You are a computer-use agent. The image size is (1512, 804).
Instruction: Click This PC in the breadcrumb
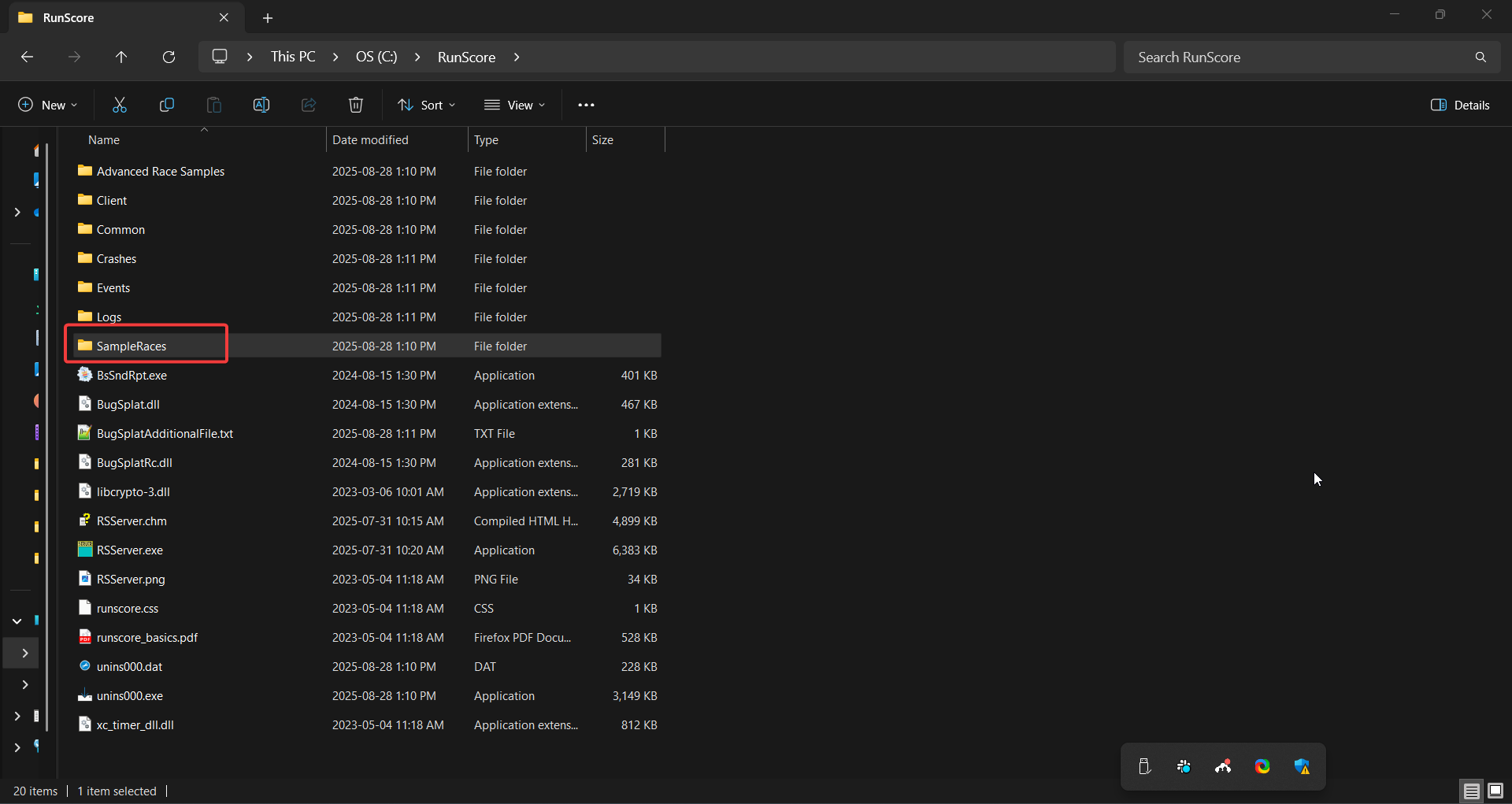pyautogui.click(x=293, y=57)
